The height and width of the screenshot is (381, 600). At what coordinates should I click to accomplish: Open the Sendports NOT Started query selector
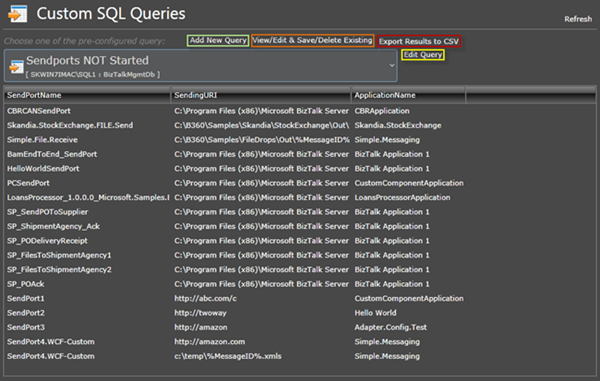(x=201, y=65)
